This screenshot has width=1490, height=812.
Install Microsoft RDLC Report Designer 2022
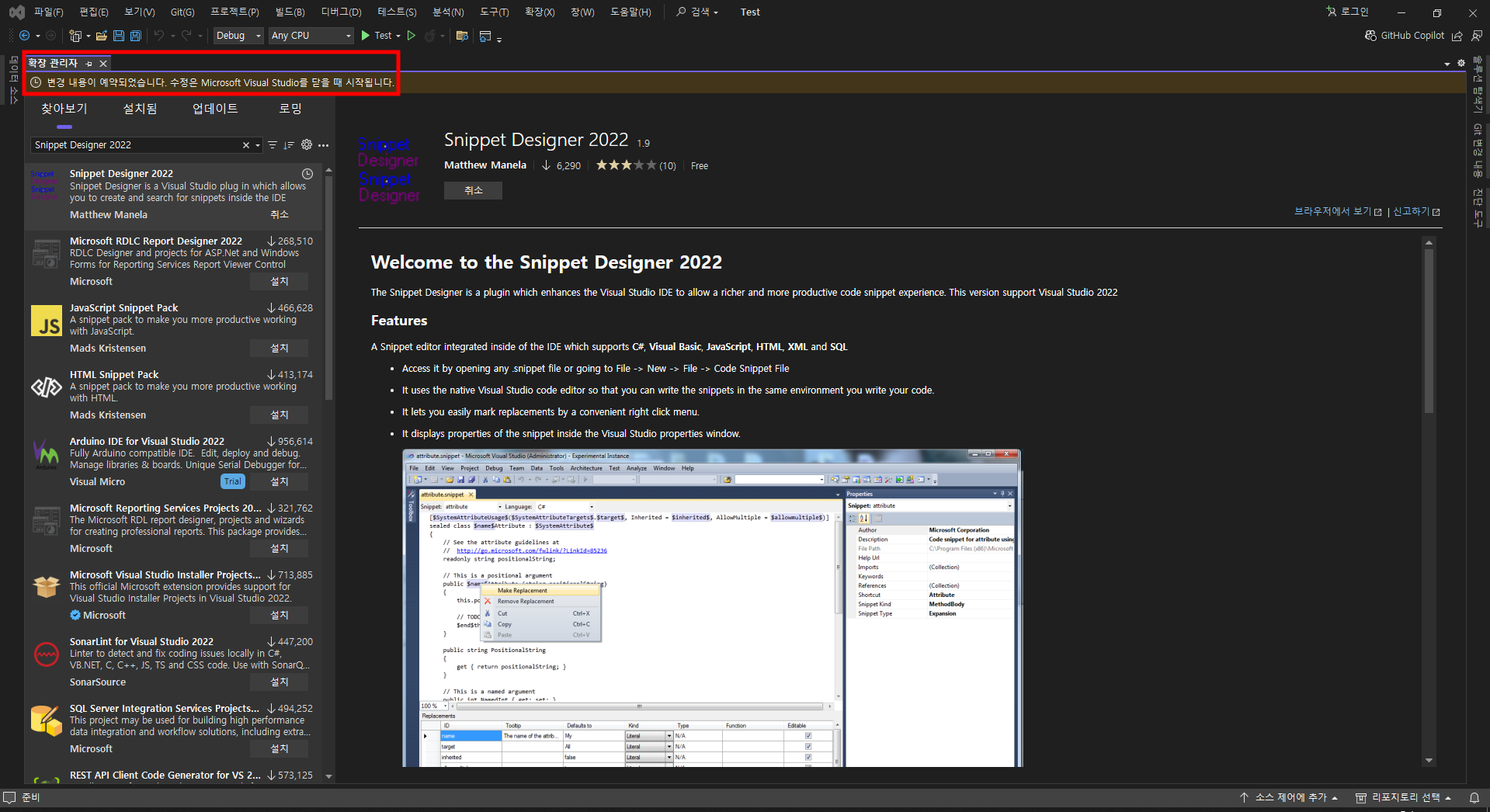pyautogui.click(x=280, y=282)
